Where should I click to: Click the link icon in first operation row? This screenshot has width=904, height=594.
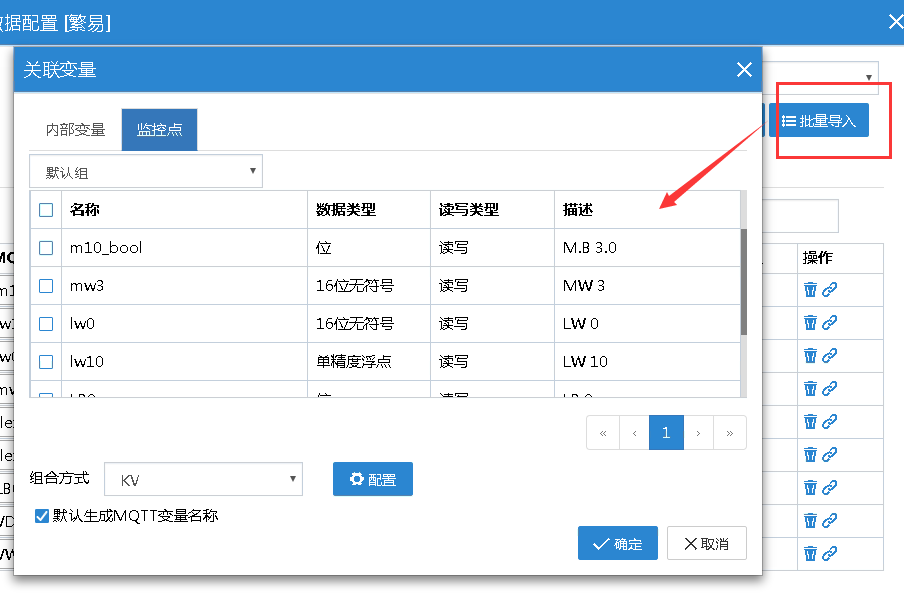point(829,290)
